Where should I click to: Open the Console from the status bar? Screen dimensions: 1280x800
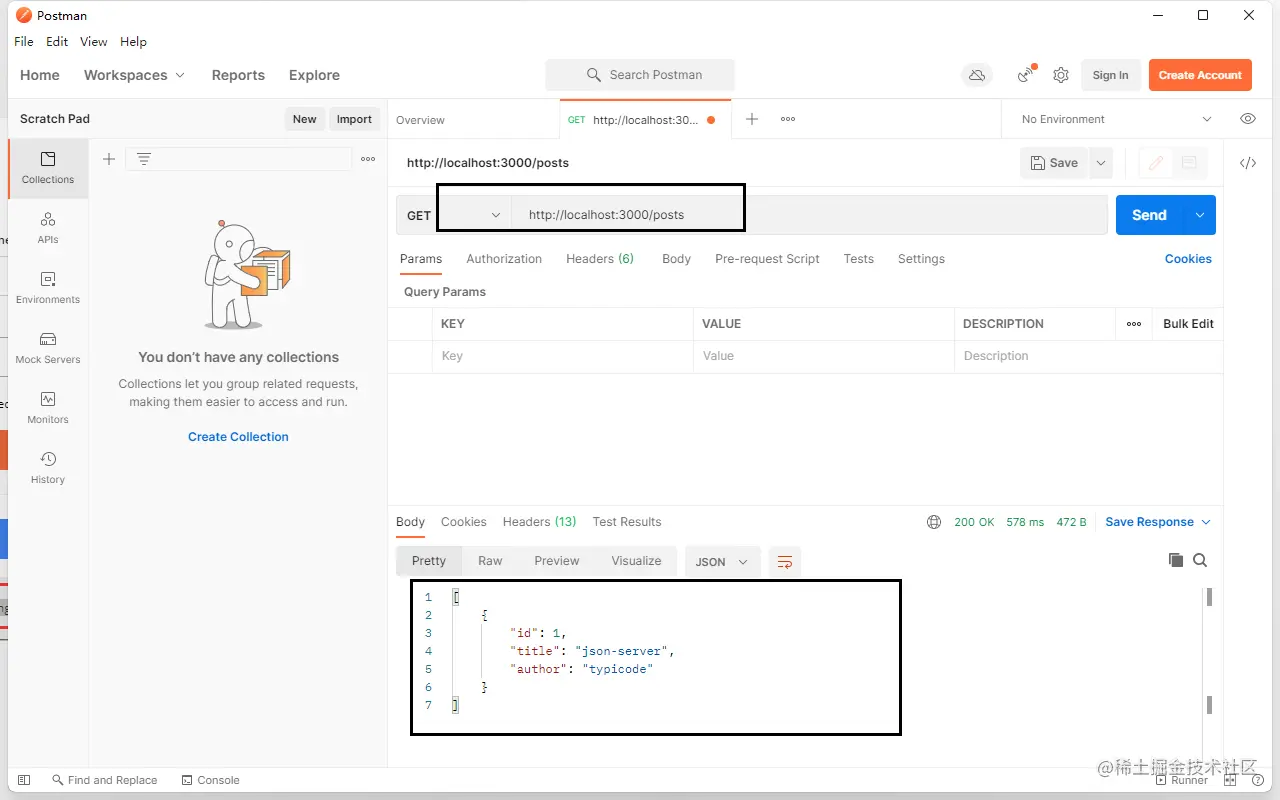click(x=211, y=780)
